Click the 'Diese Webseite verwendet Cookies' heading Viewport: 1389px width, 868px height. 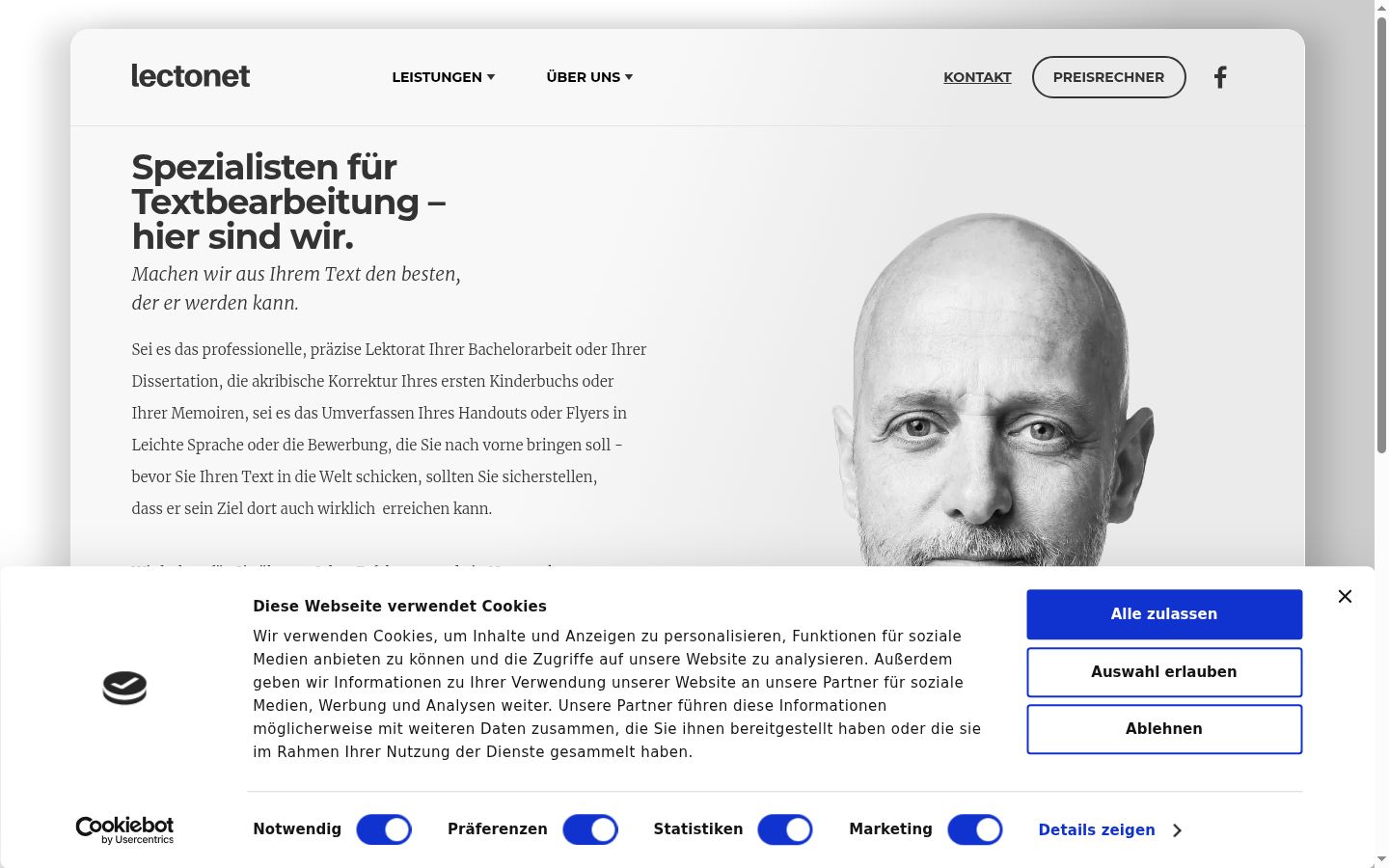coord(399,606)
